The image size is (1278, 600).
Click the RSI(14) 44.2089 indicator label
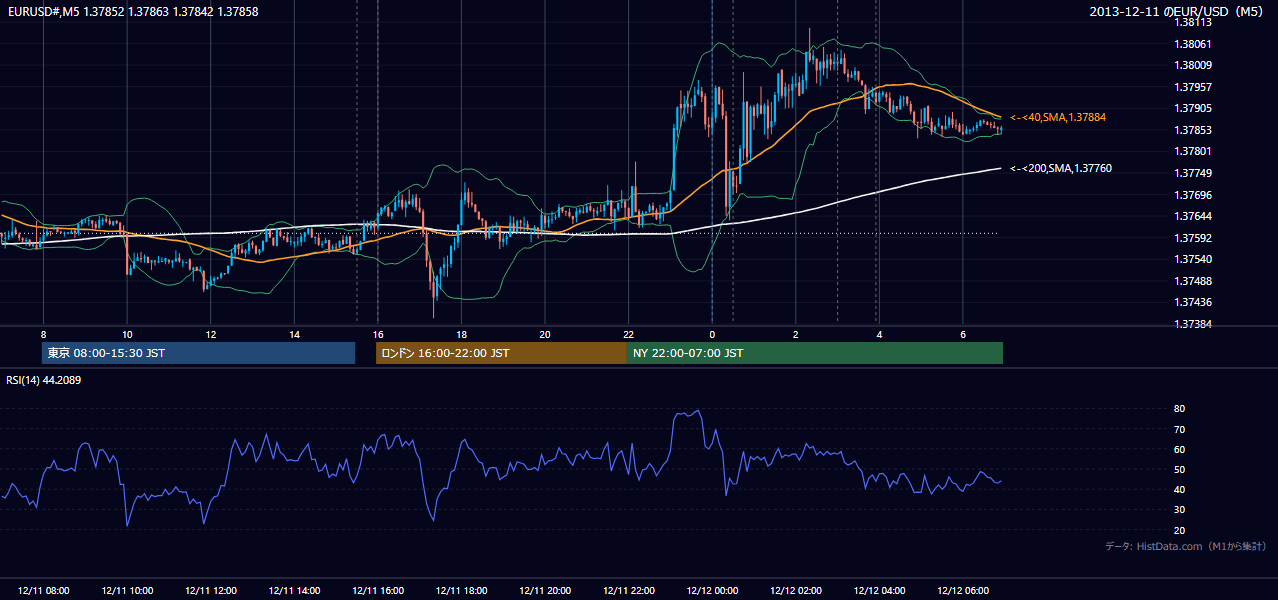(x=43, y=380)
